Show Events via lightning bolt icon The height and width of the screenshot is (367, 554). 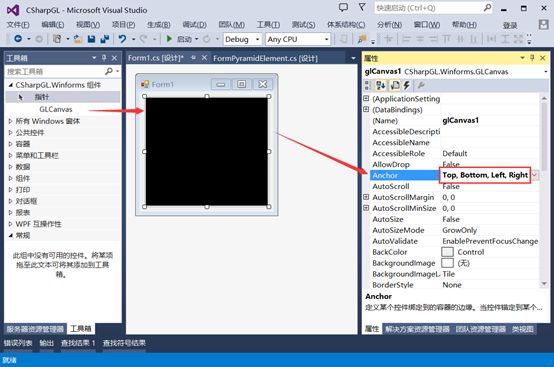click(x=407, y=85)
